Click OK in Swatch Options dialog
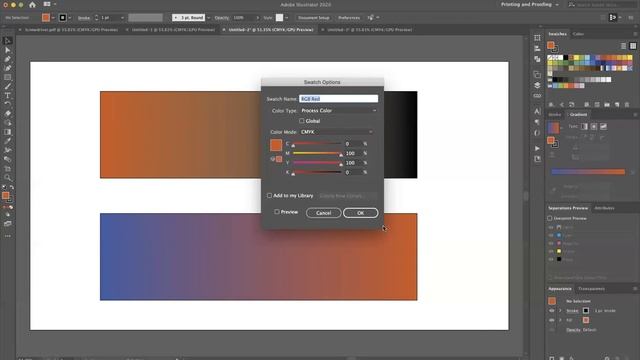The image size is (640, 360). [x=360, y=213]
